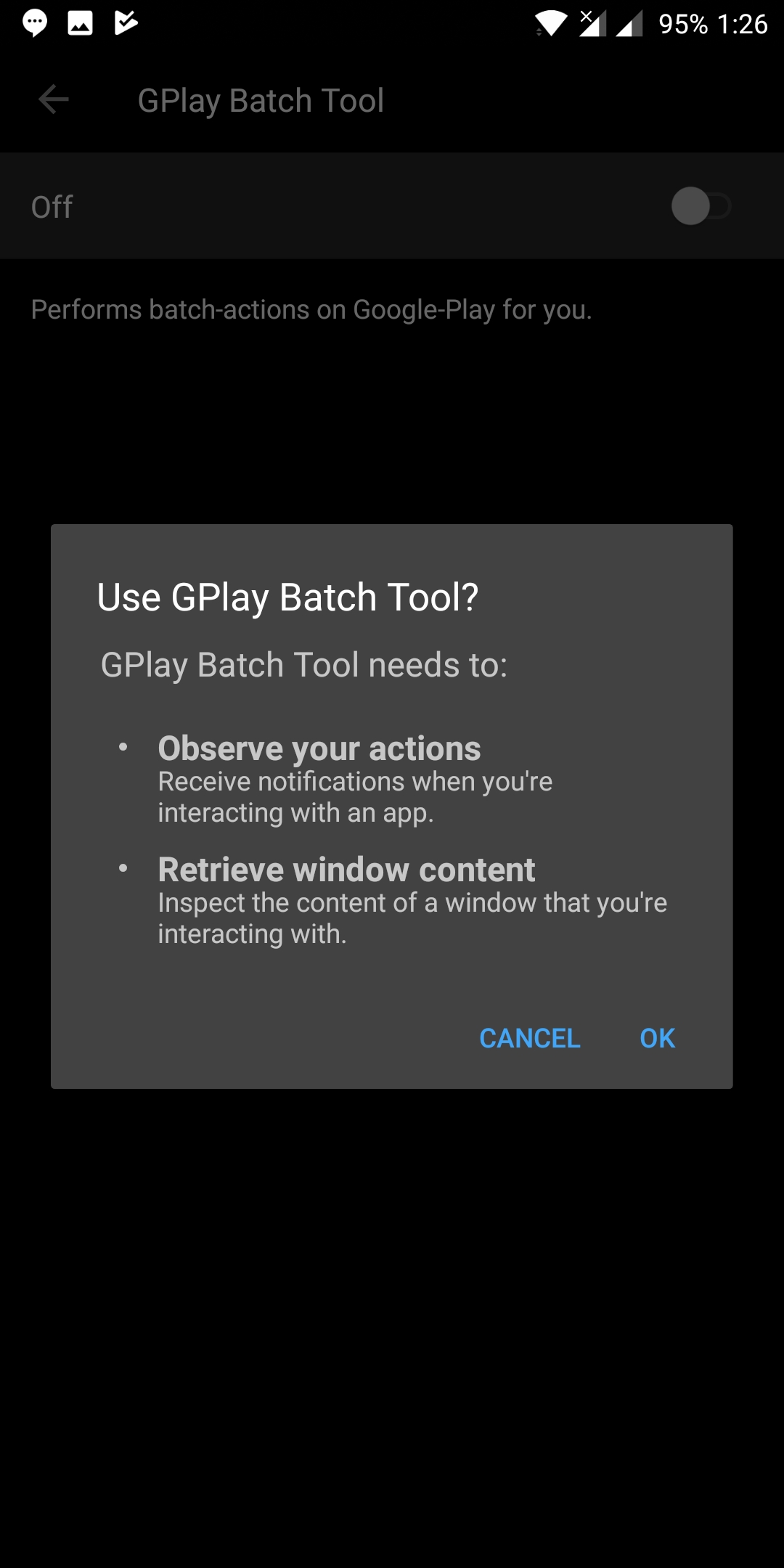Tap the 'Observe your actions' permission heading

click(319, 748)
